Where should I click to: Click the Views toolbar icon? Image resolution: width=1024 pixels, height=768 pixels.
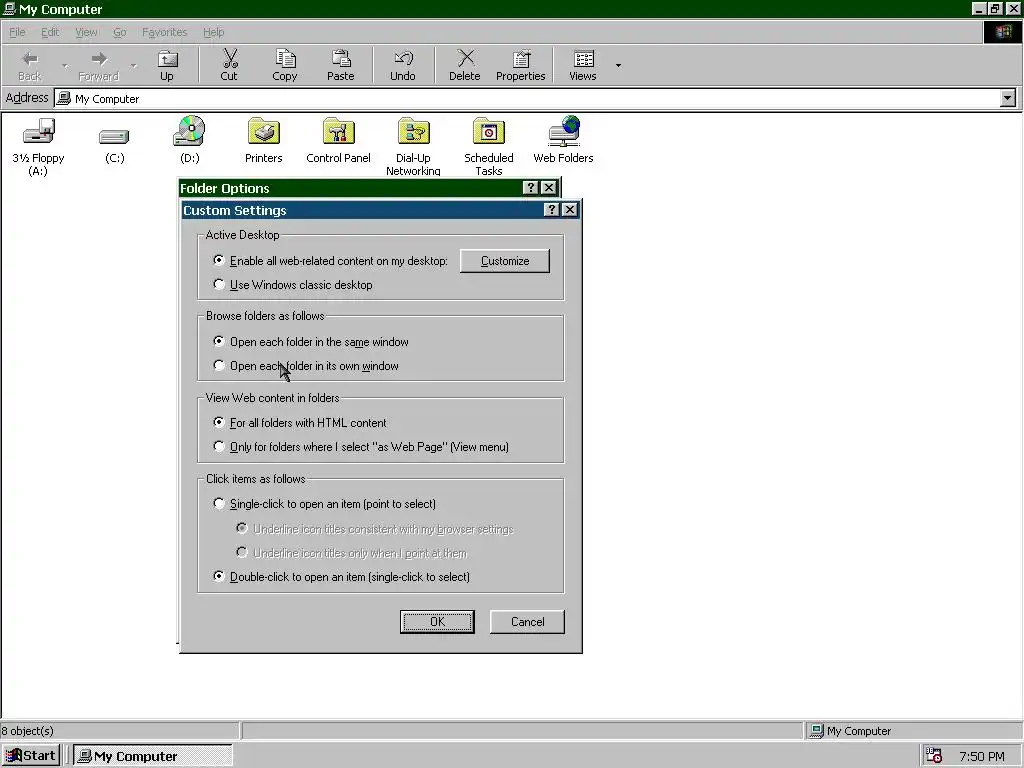(x=583, y=65)
